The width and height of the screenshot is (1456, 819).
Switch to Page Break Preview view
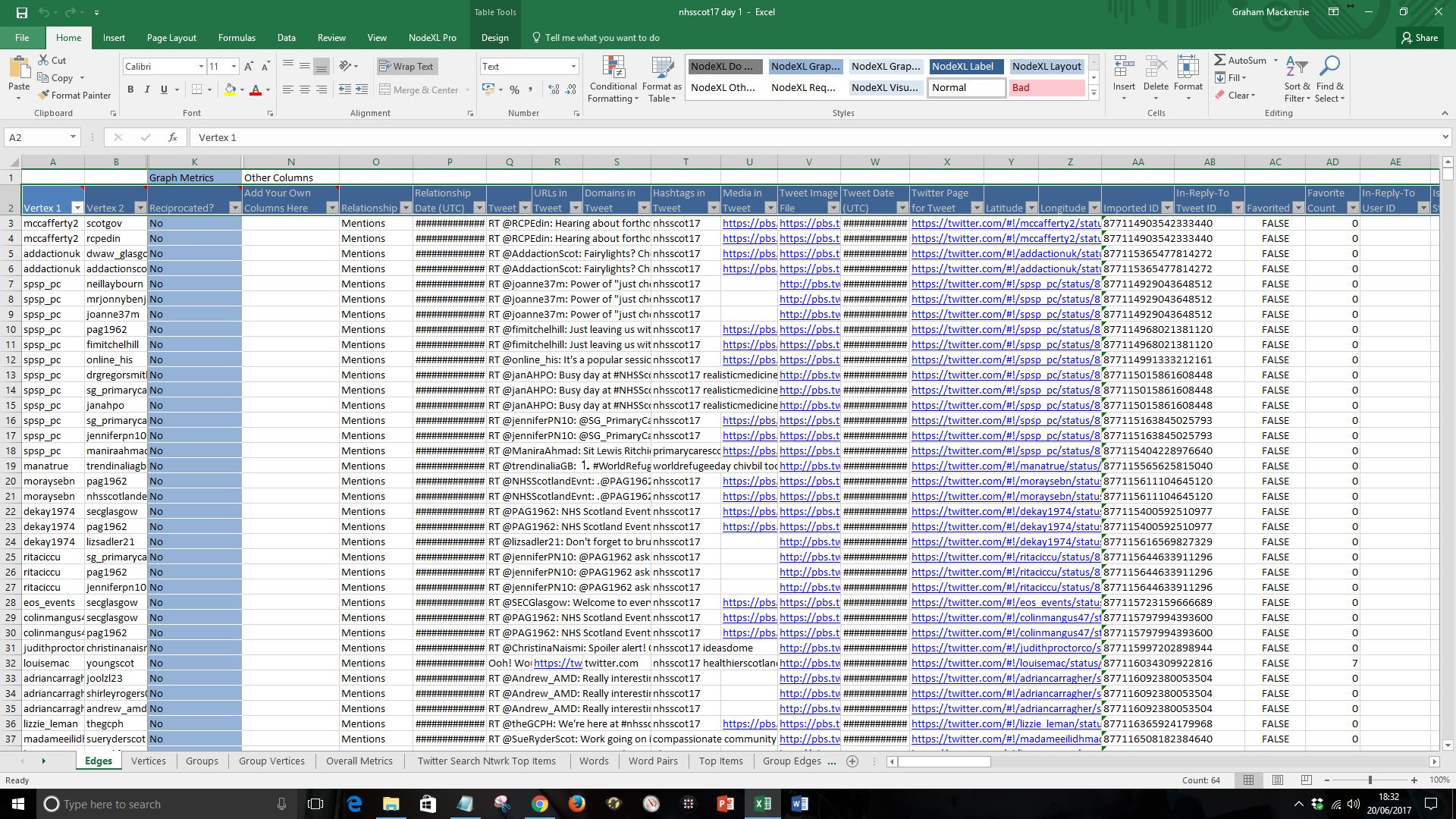pyautogui.click(x=1306, y=780)
